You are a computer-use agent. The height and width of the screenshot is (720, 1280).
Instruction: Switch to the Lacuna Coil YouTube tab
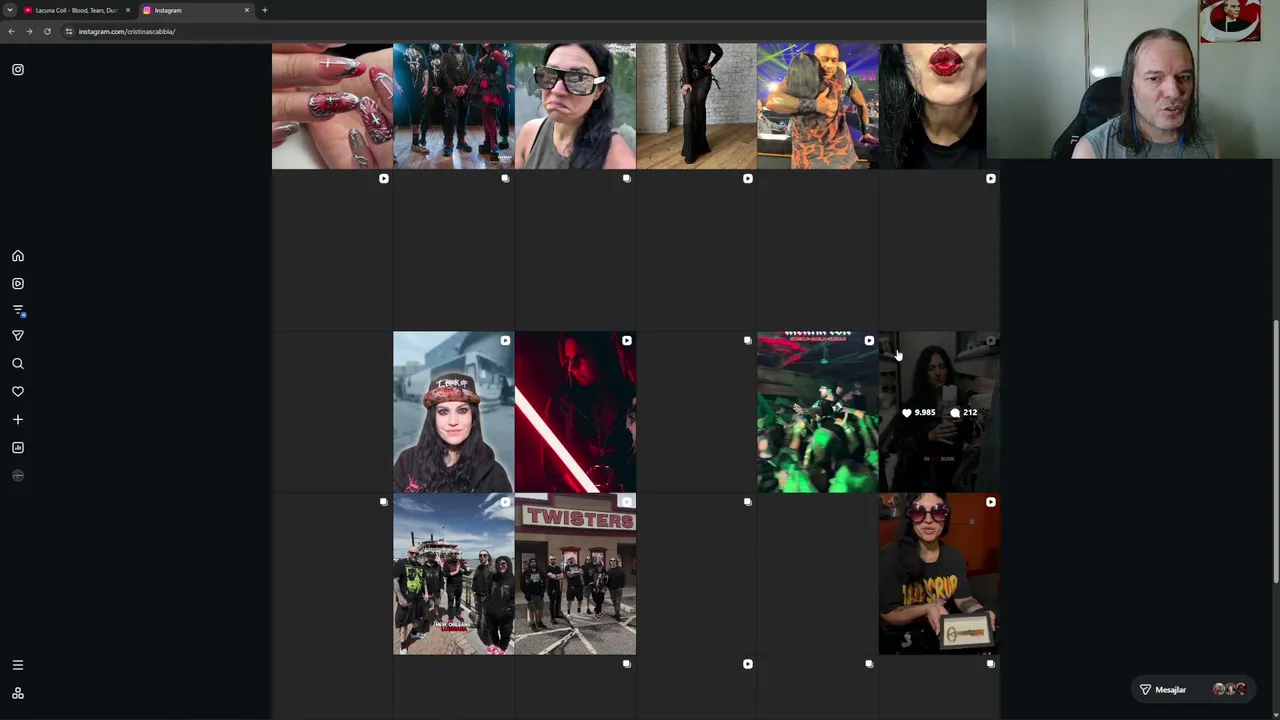pyautogui.click(x=76, y=10)
